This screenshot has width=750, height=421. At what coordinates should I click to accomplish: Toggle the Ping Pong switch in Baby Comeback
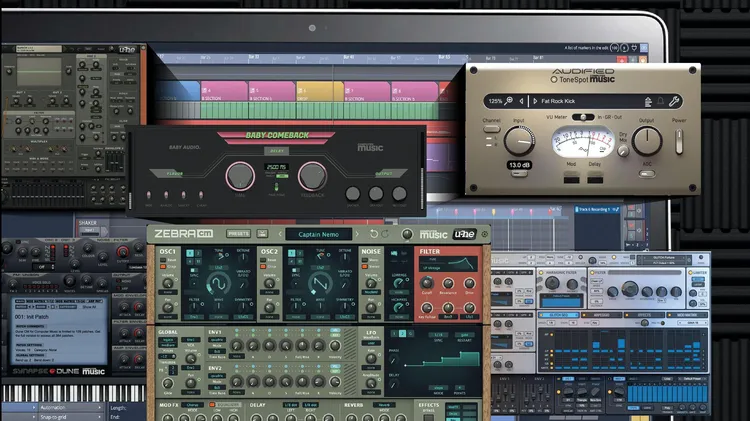point(276,187)
